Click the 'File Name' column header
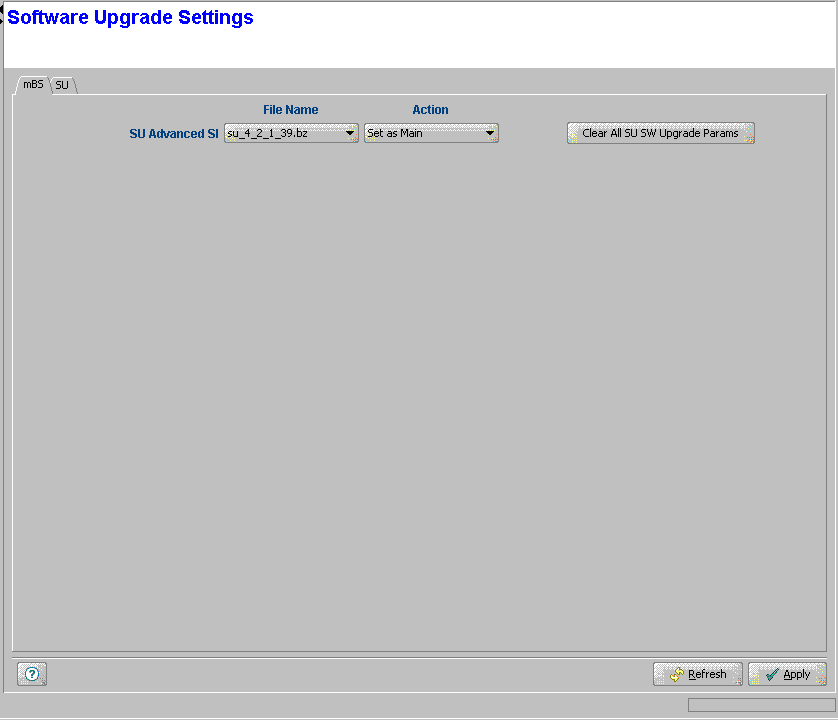Screen dimensions: 838x720 pos(290,110)
